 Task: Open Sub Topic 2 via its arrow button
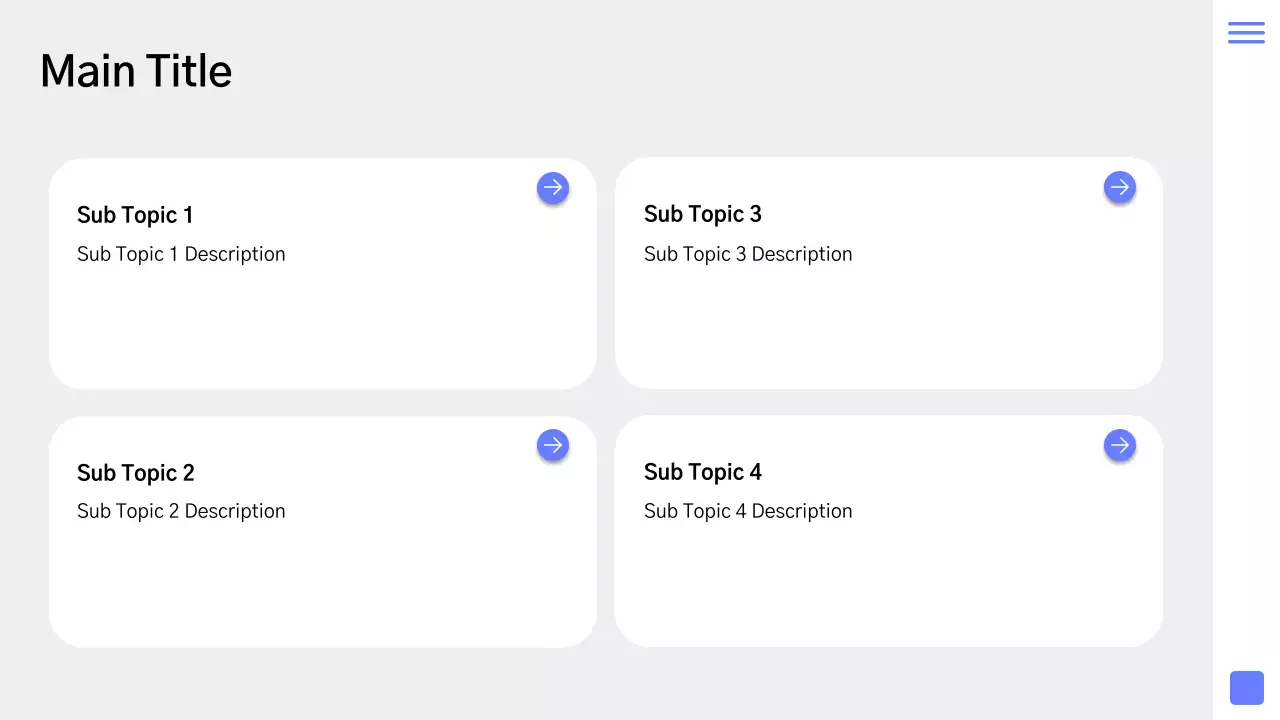553,445
